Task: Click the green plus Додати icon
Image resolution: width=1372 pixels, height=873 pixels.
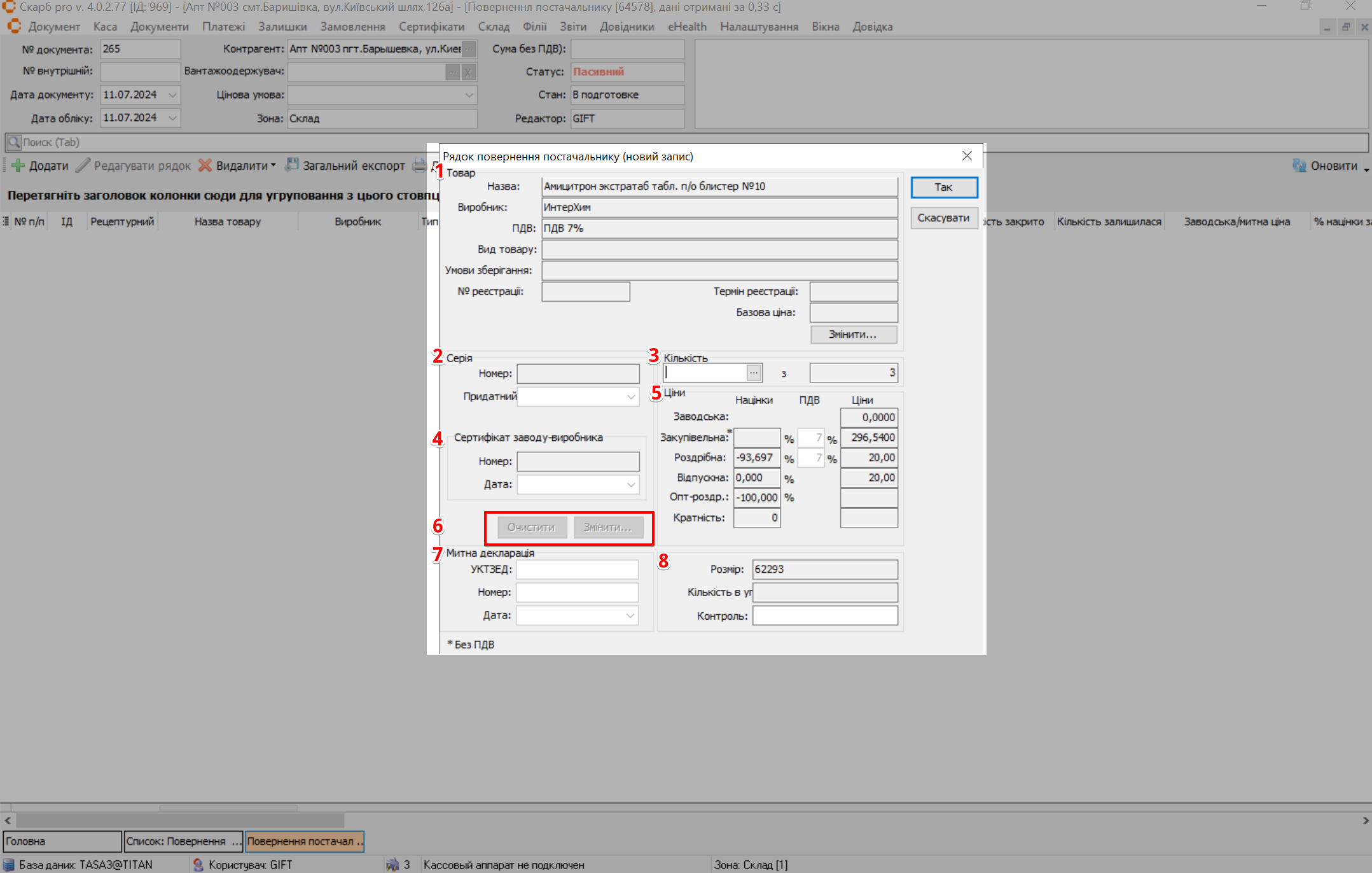Action: pyautogui.click(x=18, y=166)
